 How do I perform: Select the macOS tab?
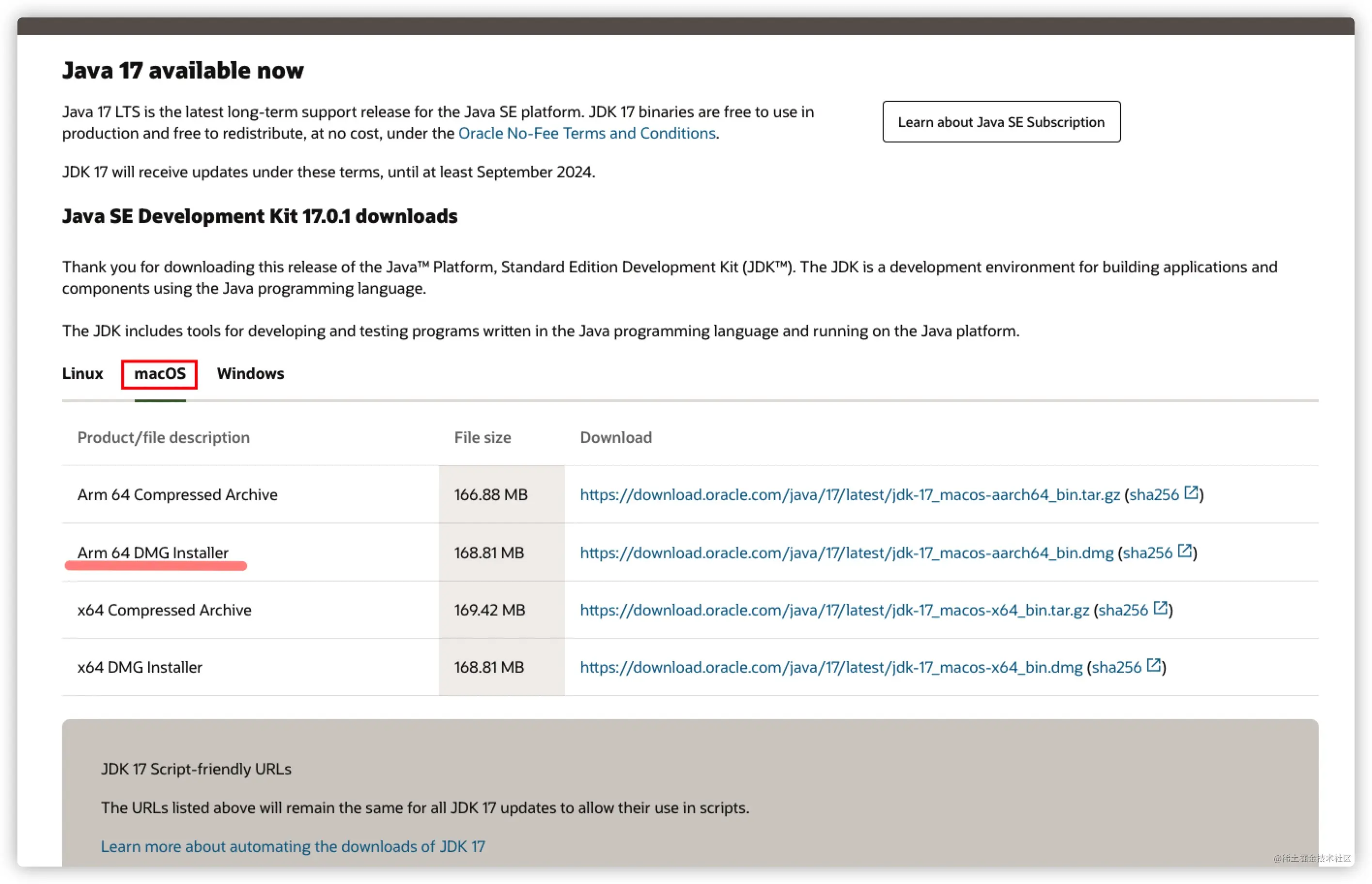tap(159, 374)
